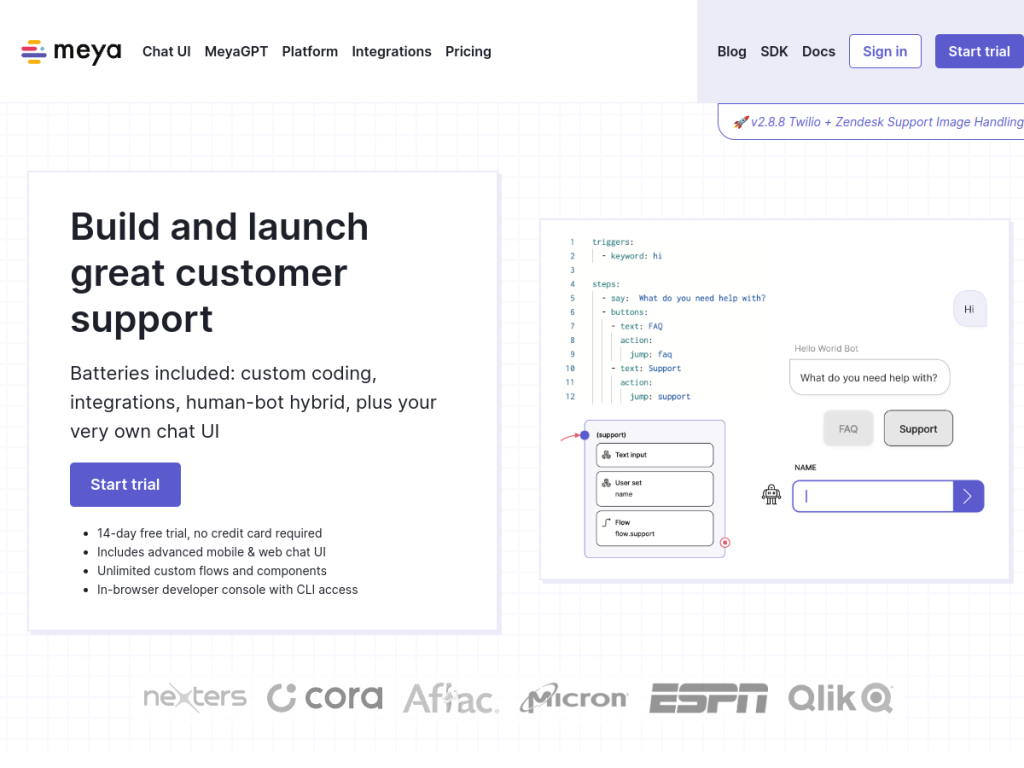Click the send arrow button in chat
Screen dimensions: 1024x768
(968, 496)
